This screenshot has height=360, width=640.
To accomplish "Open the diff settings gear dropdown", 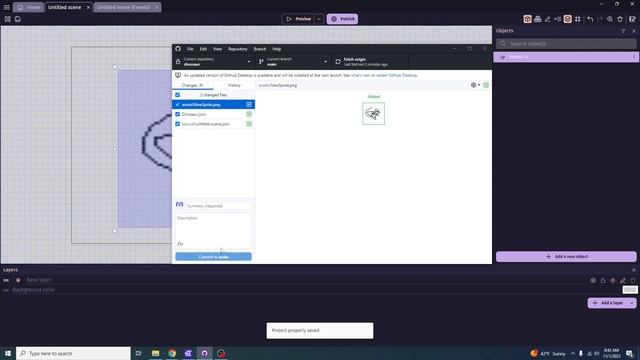I will 475,85.
